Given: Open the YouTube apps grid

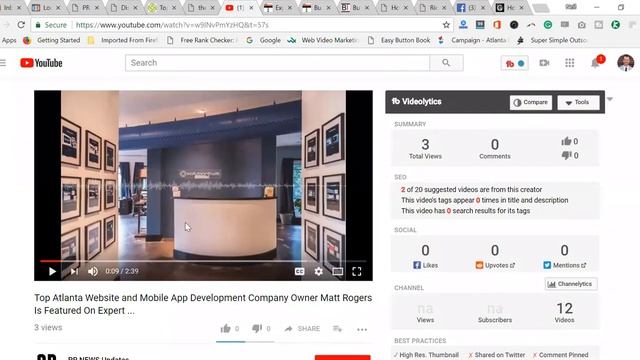Looking at the screenshot, I should [569, 63].
